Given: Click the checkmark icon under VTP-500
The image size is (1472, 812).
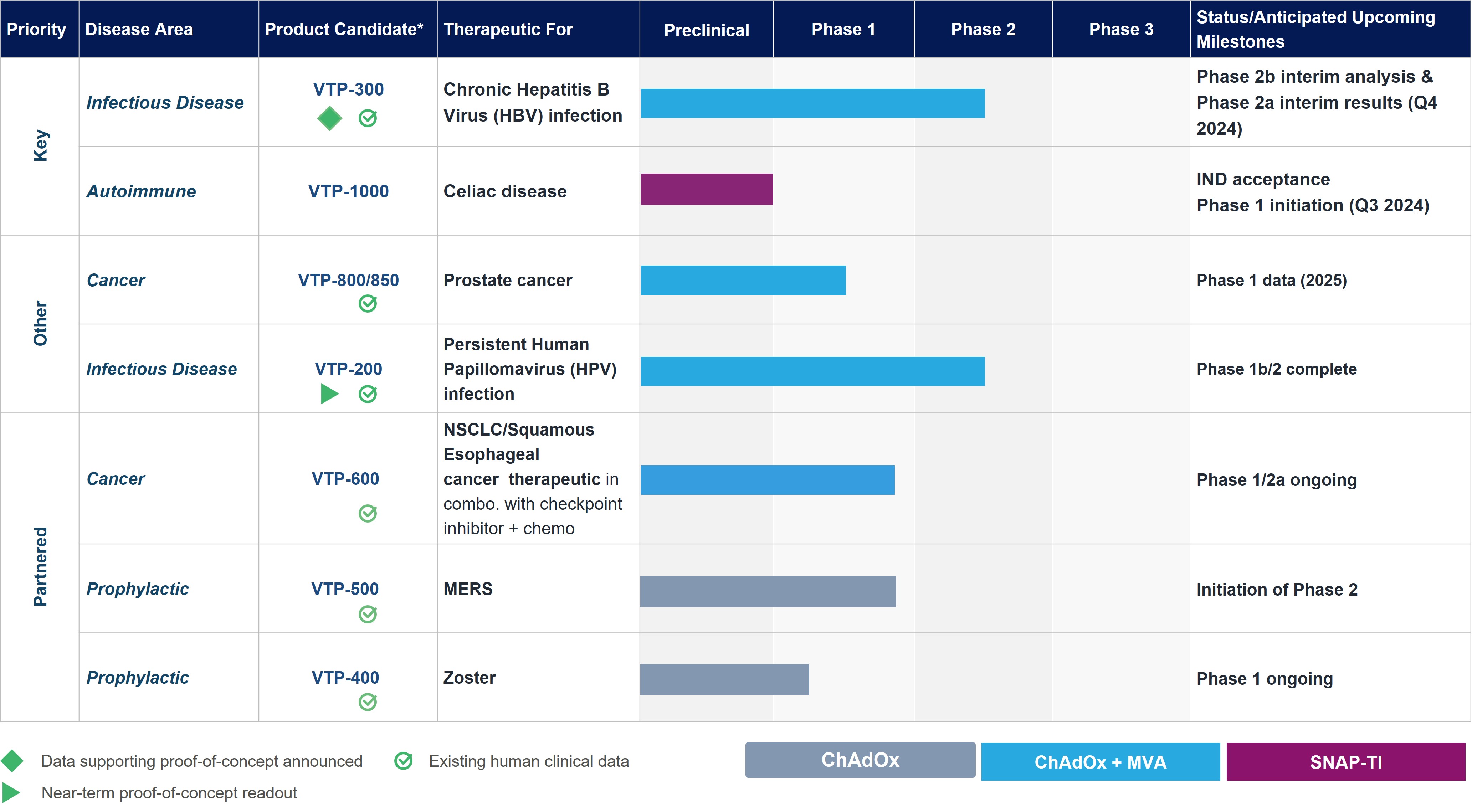Looking at the screenshot, I should tap(368, 614).
